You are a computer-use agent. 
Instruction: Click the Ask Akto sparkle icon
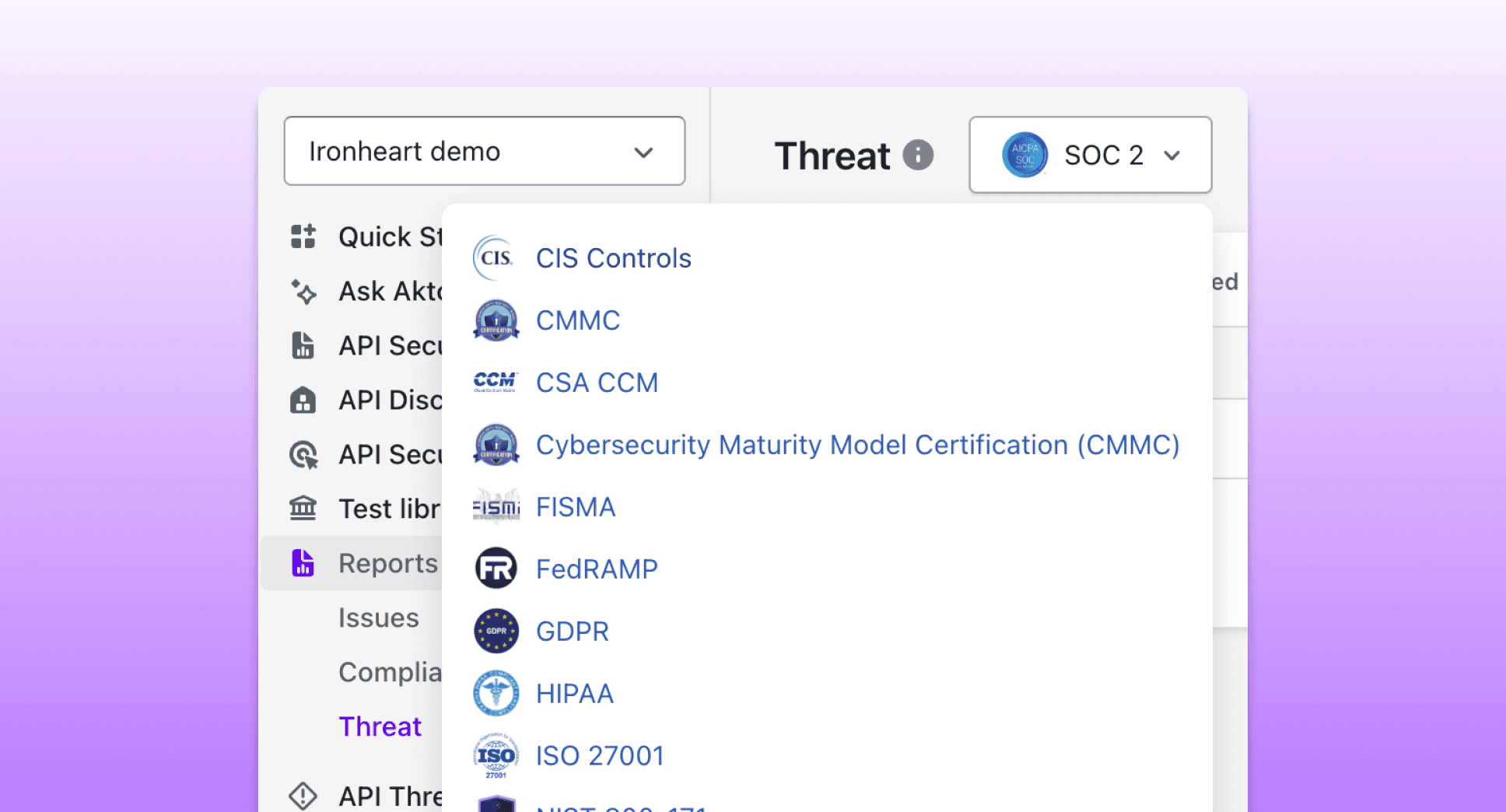(x=303, y=292)
